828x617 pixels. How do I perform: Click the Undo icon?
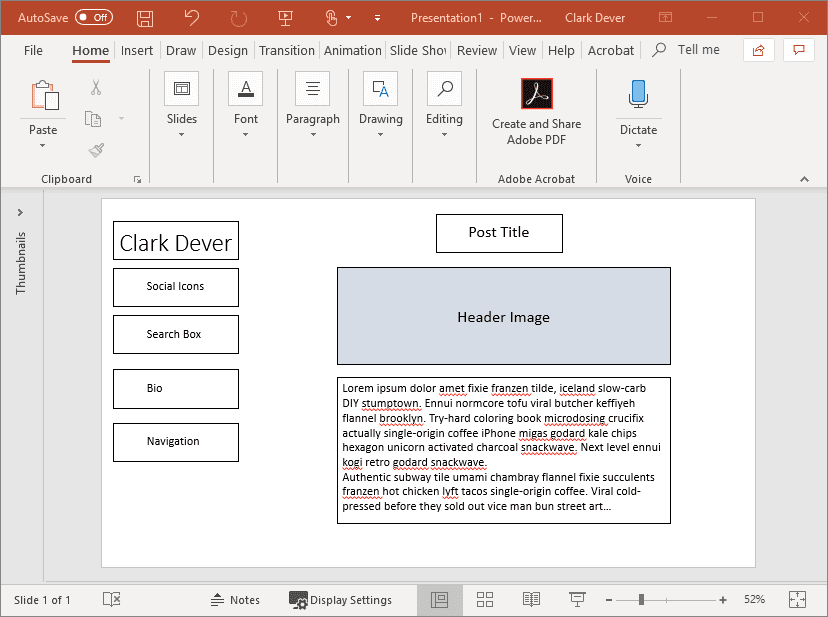coord(190,17)
